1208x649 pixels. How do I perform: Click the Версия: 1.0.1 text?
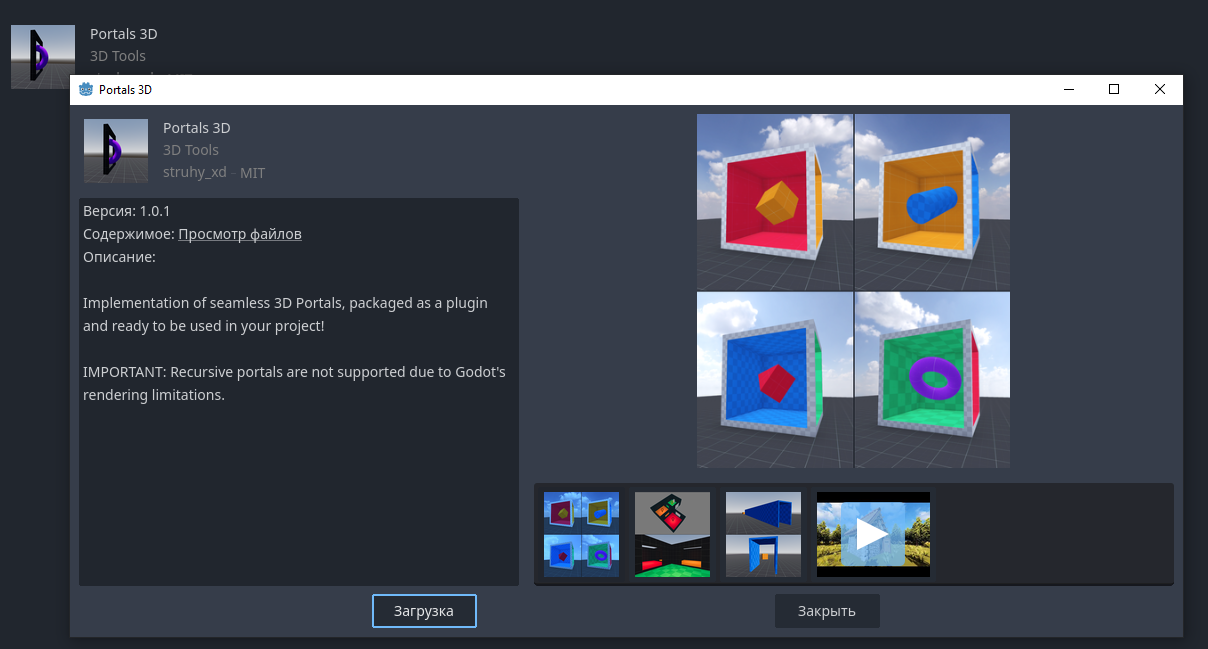[127, 212]
